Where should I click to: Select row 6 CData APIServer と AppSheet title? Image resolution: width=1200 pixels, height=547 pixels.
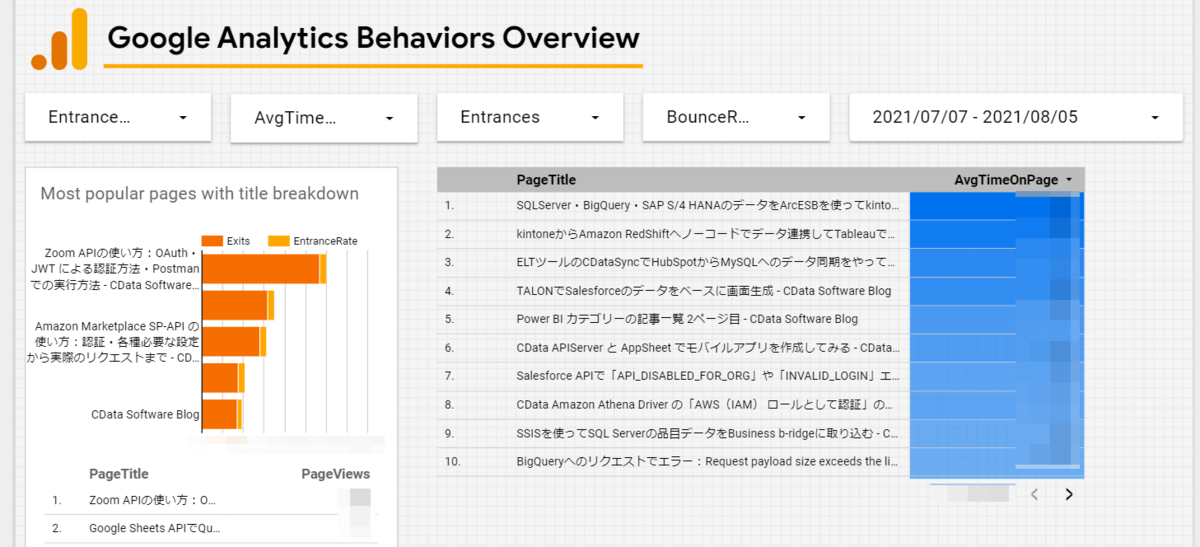(707, 348)
